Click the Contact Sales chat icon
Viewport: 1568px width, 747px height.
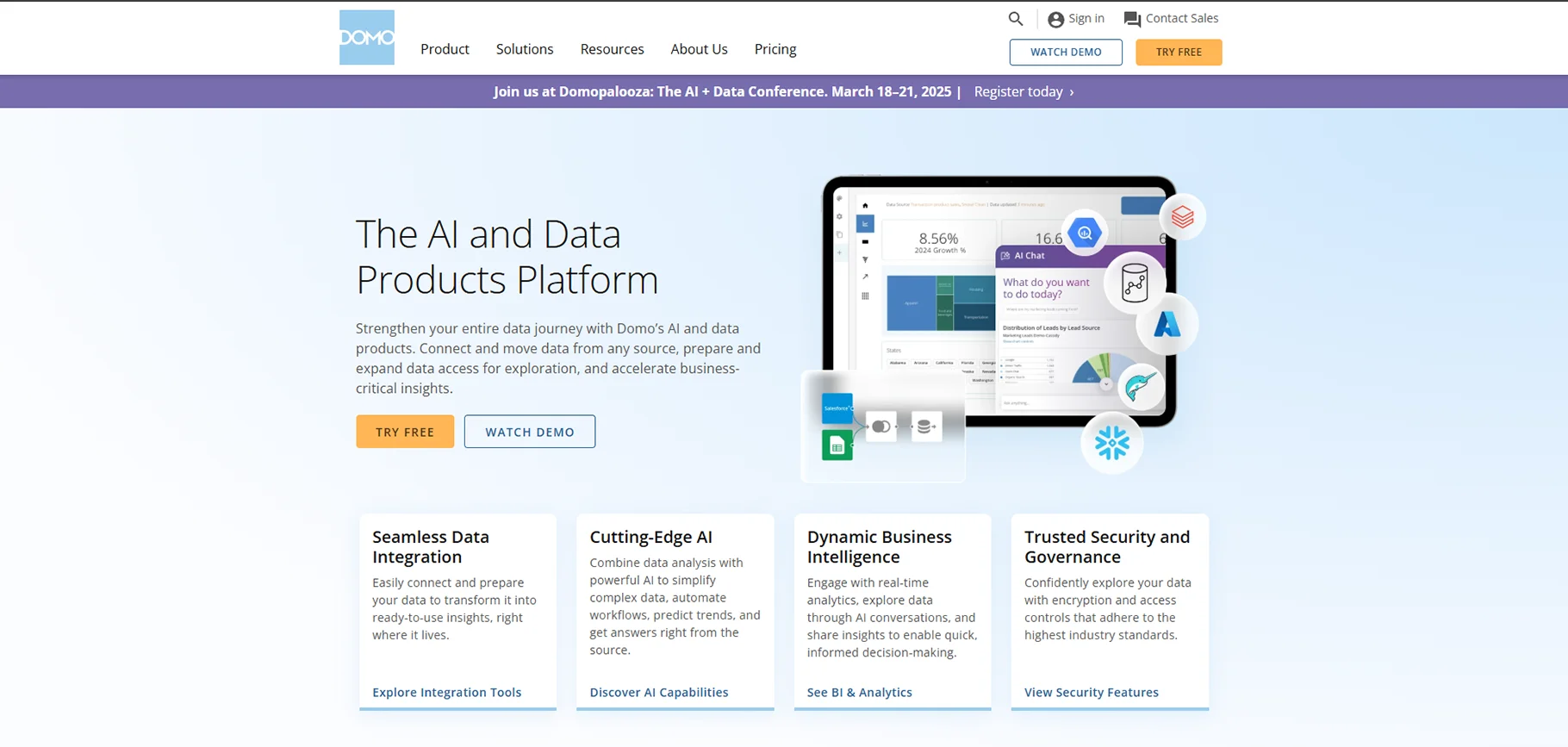[x=1132, y=19]
